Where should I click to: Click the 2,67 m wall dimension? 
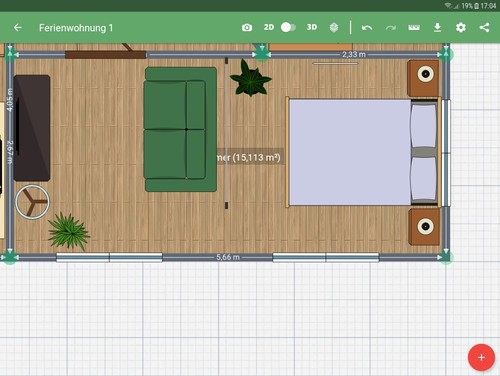click(x=10, y=152)
